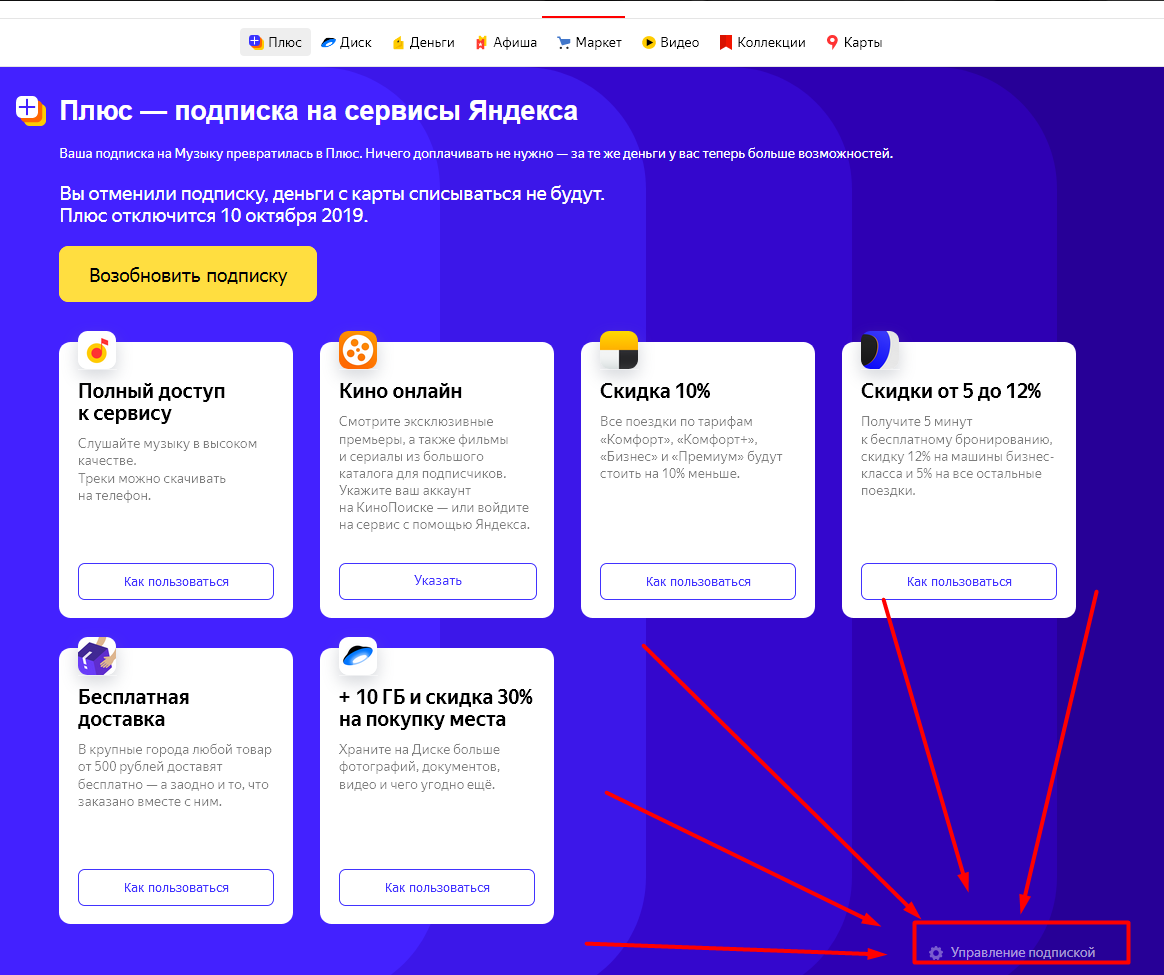Click Указать in the Кино онлайн card
1164x975 pixels.
click(x=438, y=581)
